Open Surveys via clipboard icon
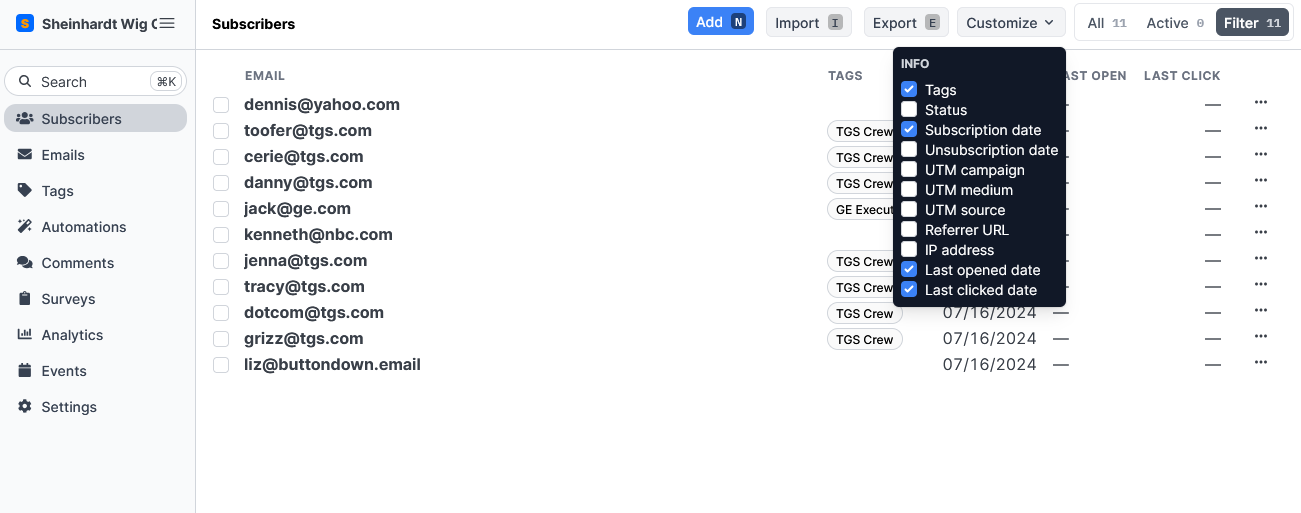Screen dimensions: 1301x513 tap(25, 299)
